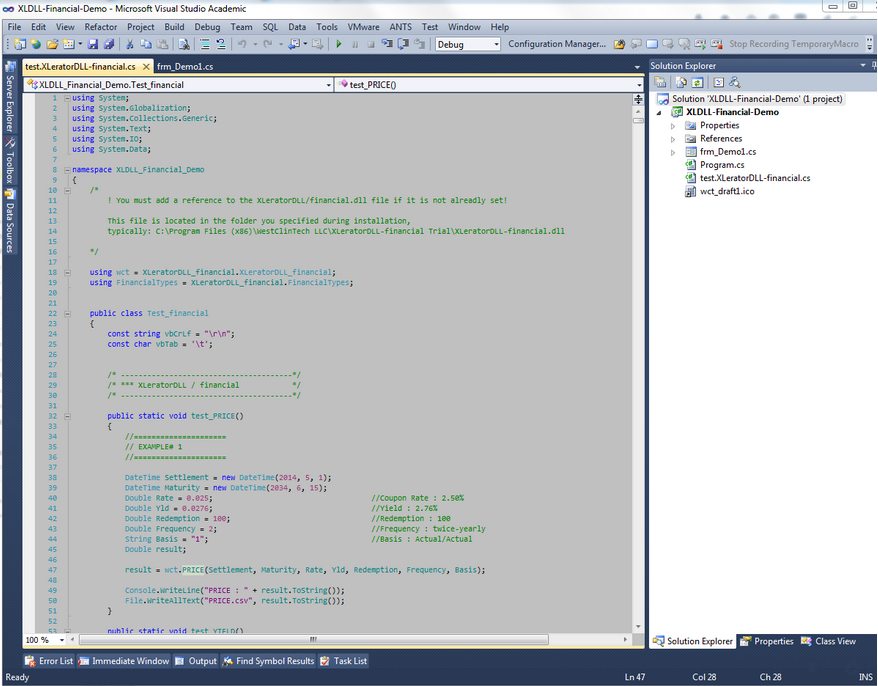The height and width of the screenshot is (686, 878).
Task: Click the Step Over icon
Action: coord(403,44)
